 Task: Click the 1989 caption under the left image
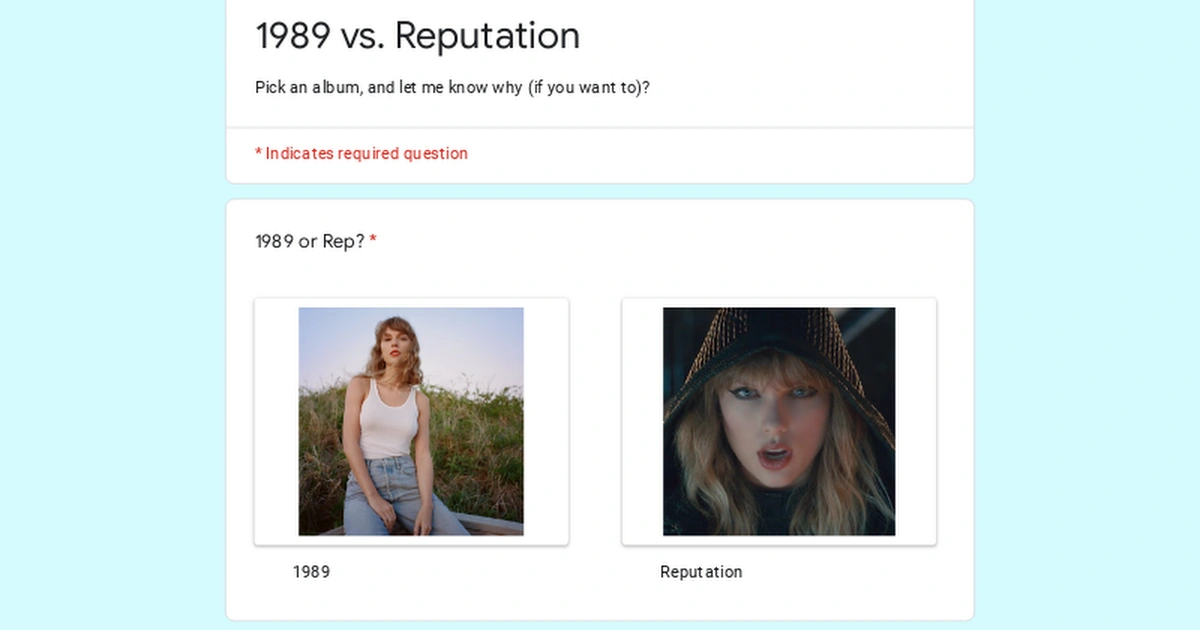[311, 571]
